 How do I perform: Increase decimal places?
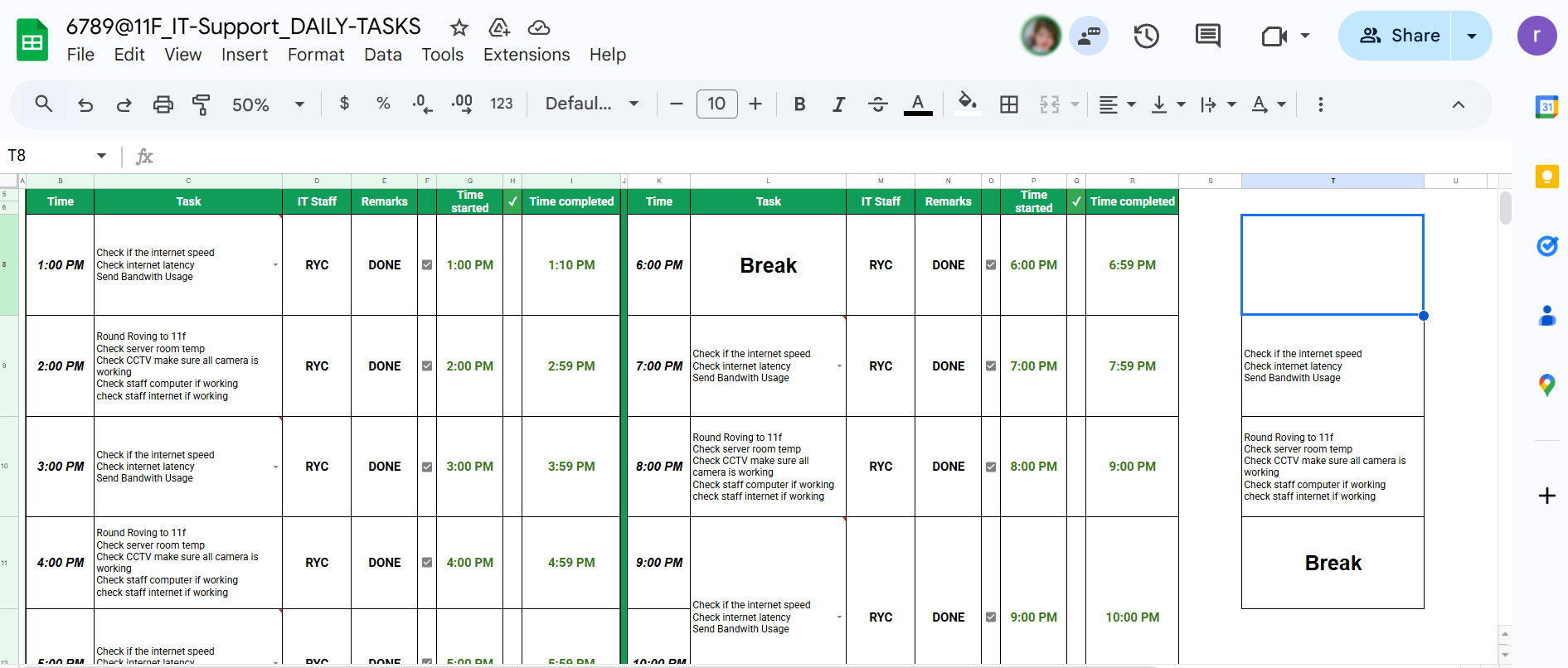pyautogui.click(x=462, y=104)
